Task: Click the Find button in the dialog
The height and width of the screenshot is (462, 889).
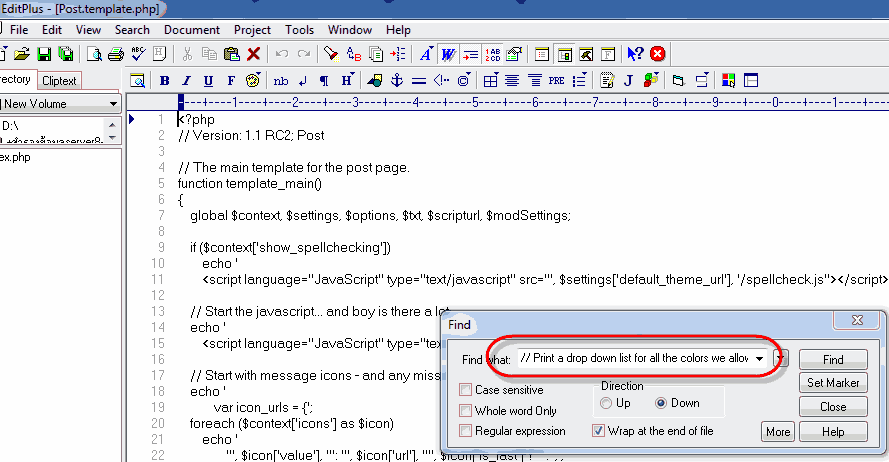Action: pyautogui.click(x=833, y=359)
